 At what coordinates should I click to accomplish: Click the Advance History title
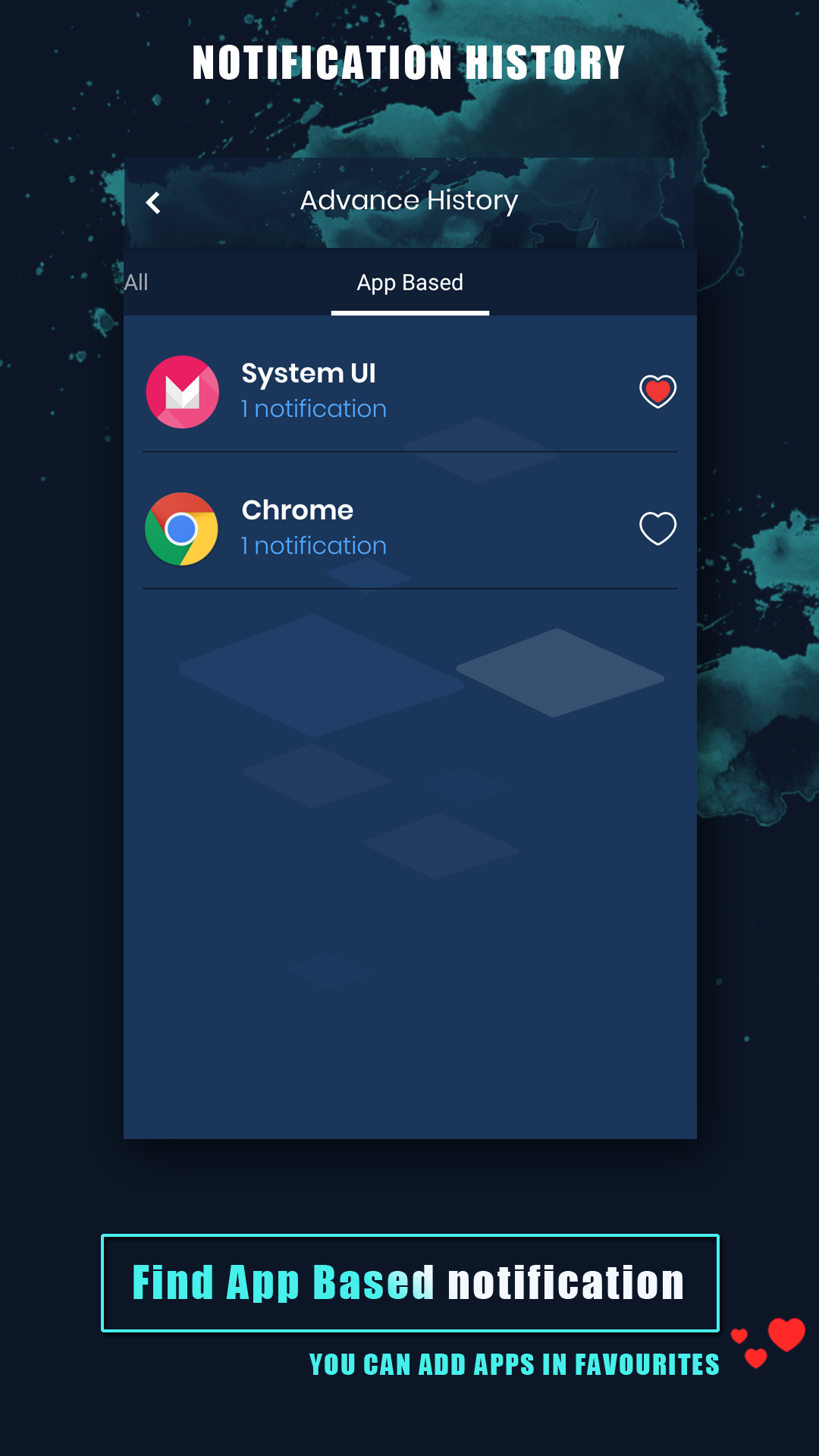(409, 201)
